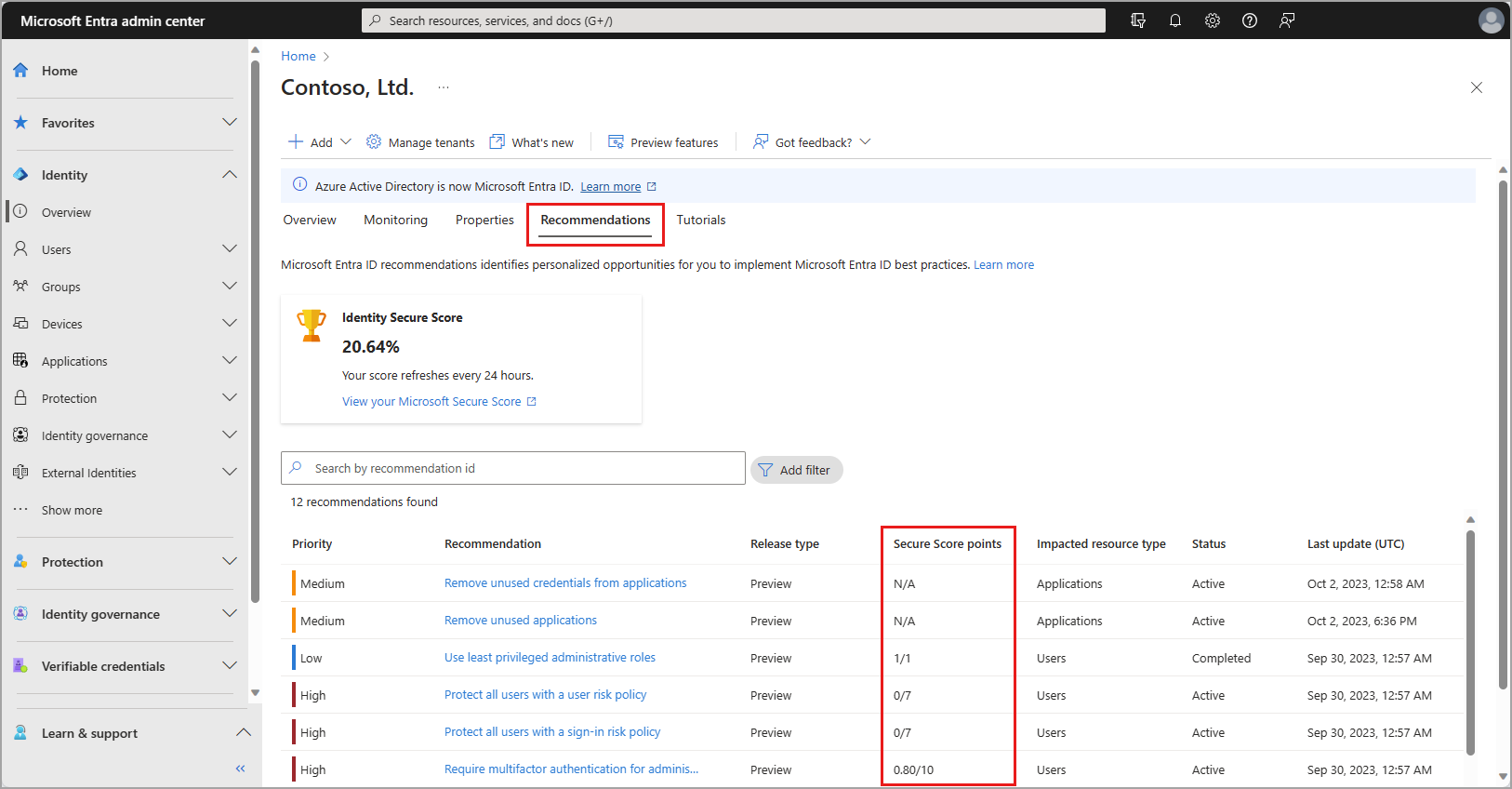1512x789 pixels.
Task: Close the Contoso, Ltd. blade
Action: (1477, 87)
